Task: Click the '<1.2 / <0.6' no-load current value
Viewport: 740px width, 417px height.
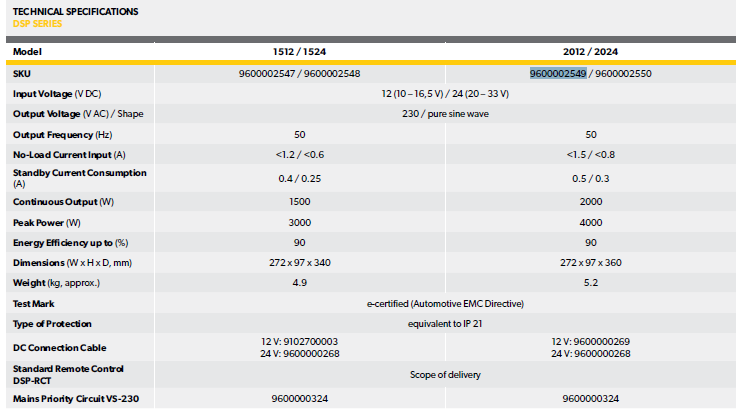Action: (298, 155)
